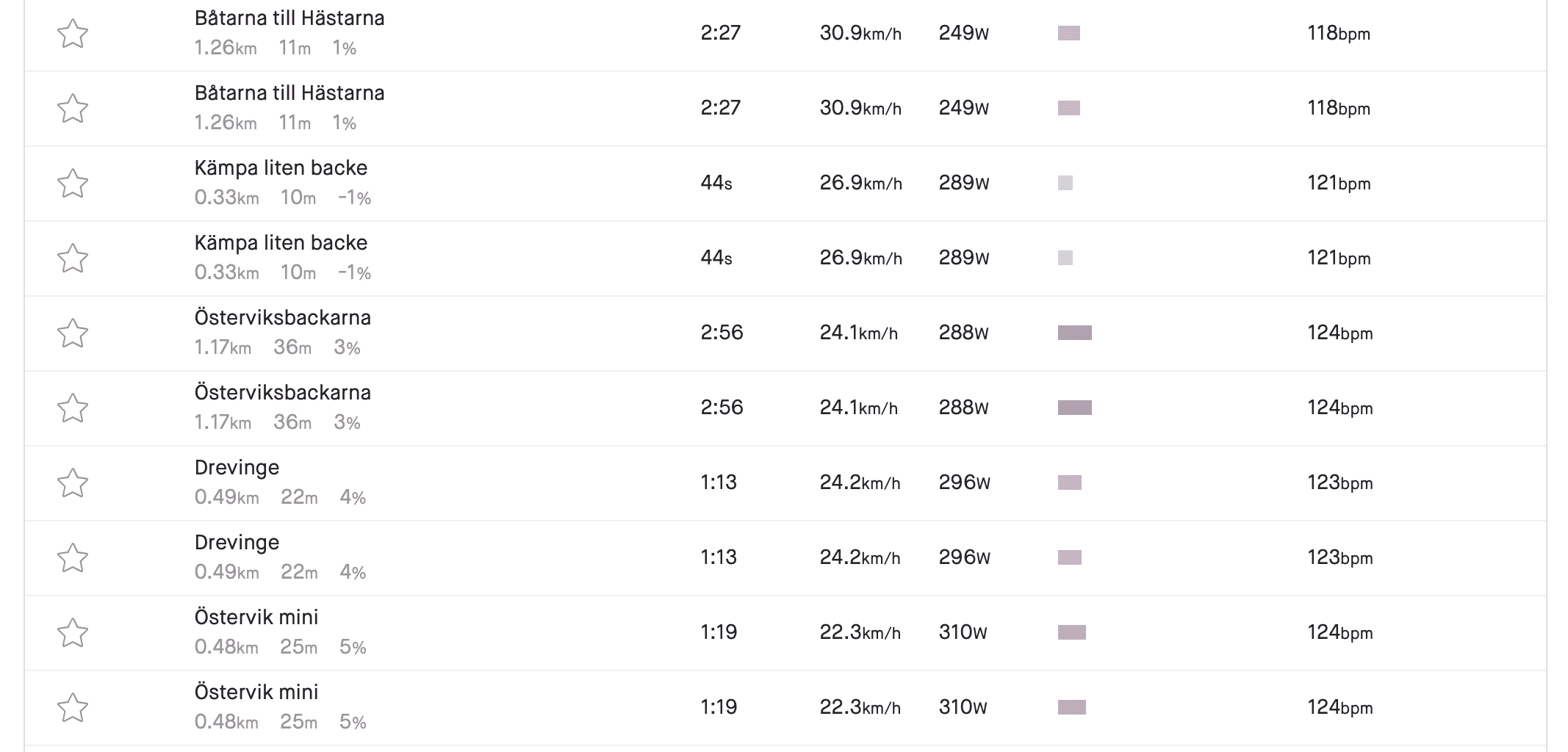The width and height of the screenshot is (1568, 752).
Task: Star the first Drevinge segment
Action: click(x=73, y=483)
